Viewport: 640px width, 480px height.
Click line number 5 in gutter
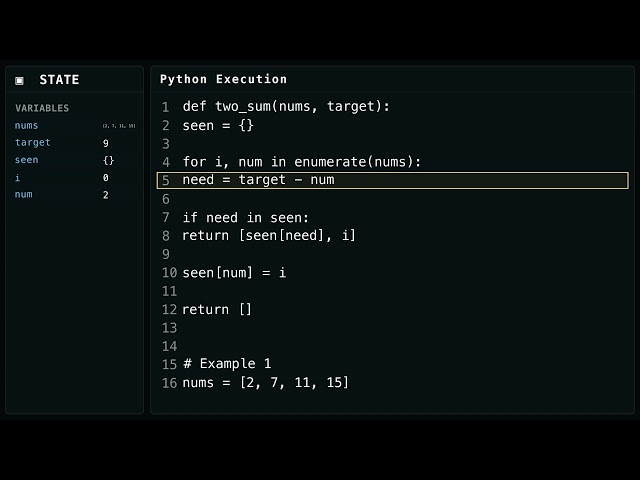166,180
